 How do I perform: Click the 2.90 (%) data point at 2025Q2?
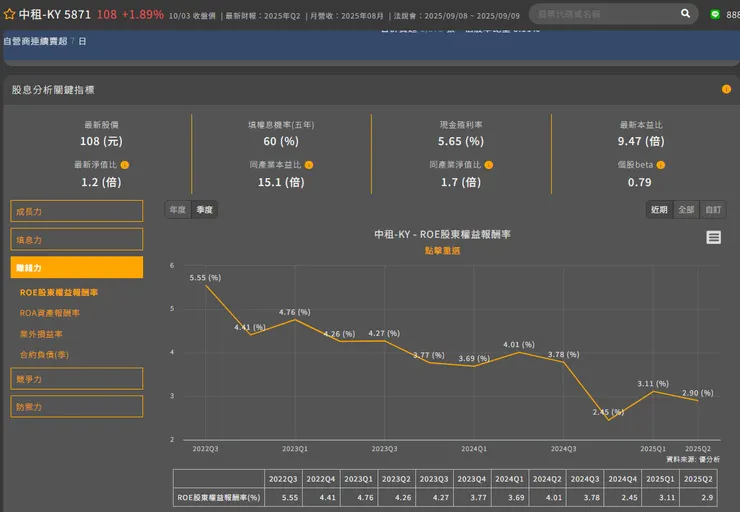click(698, 401)
